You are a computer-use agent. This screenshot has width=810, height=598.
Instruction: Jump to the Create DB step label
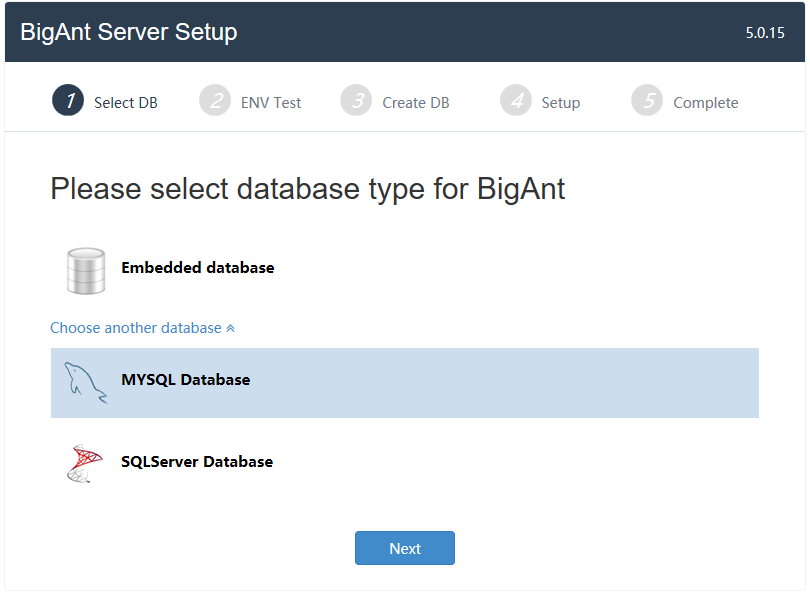coord(416,103)
